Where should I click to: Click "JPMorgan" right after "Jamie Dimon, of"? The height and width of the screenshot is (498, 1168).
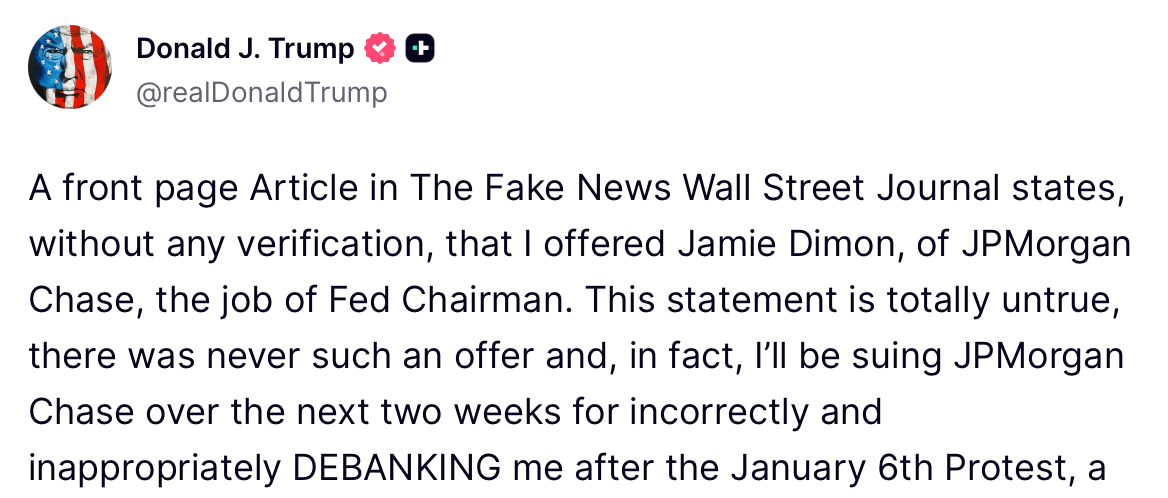click(x=1044, y=245)
